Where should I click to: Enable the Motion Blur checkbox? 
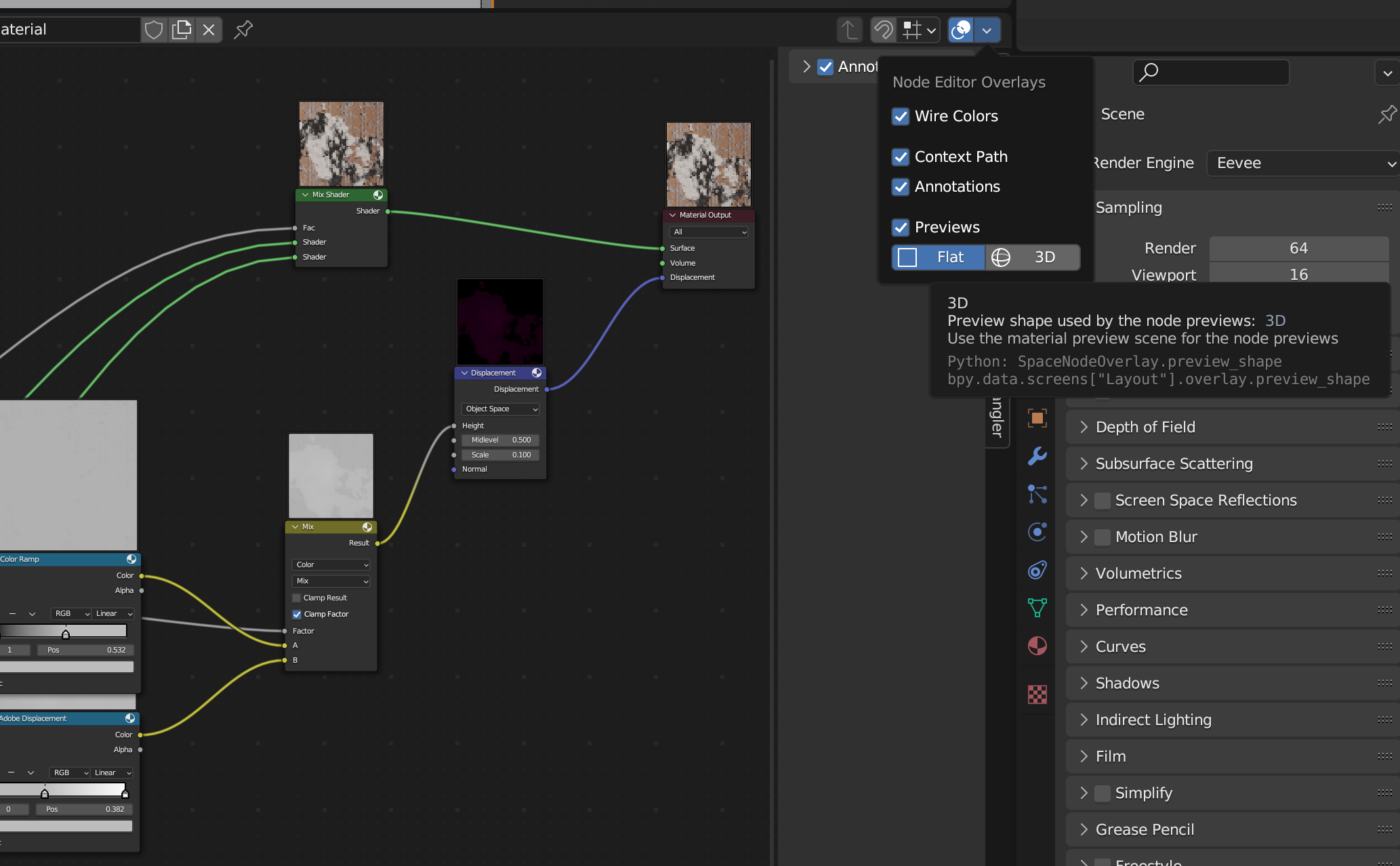click(1103, 537)
